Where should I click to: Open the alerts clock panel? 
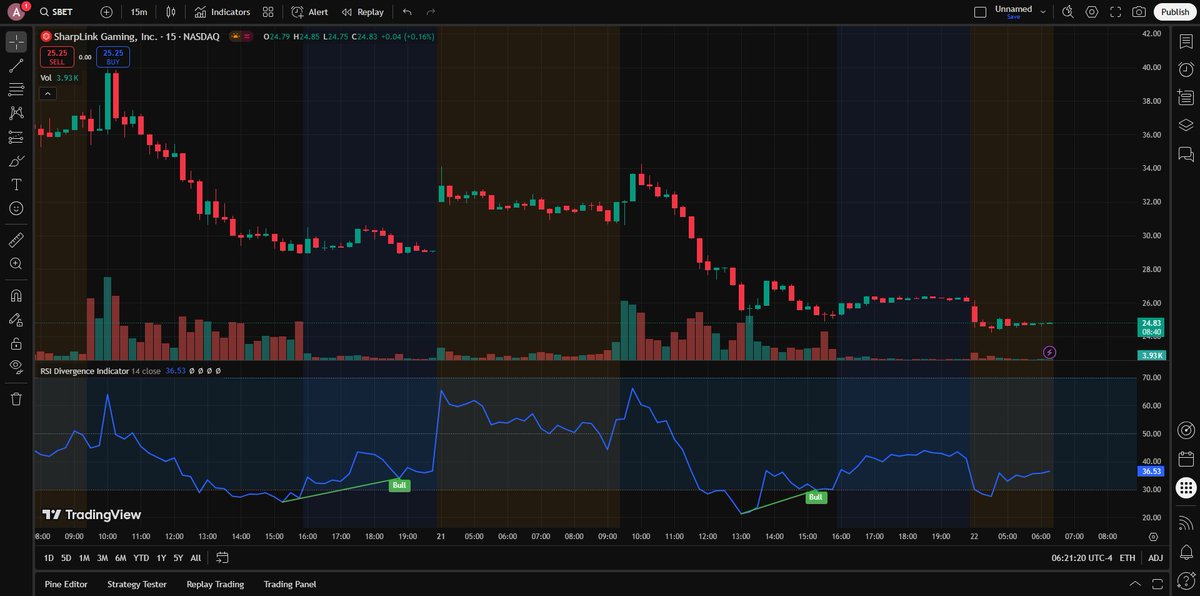tap(1186, 69)
